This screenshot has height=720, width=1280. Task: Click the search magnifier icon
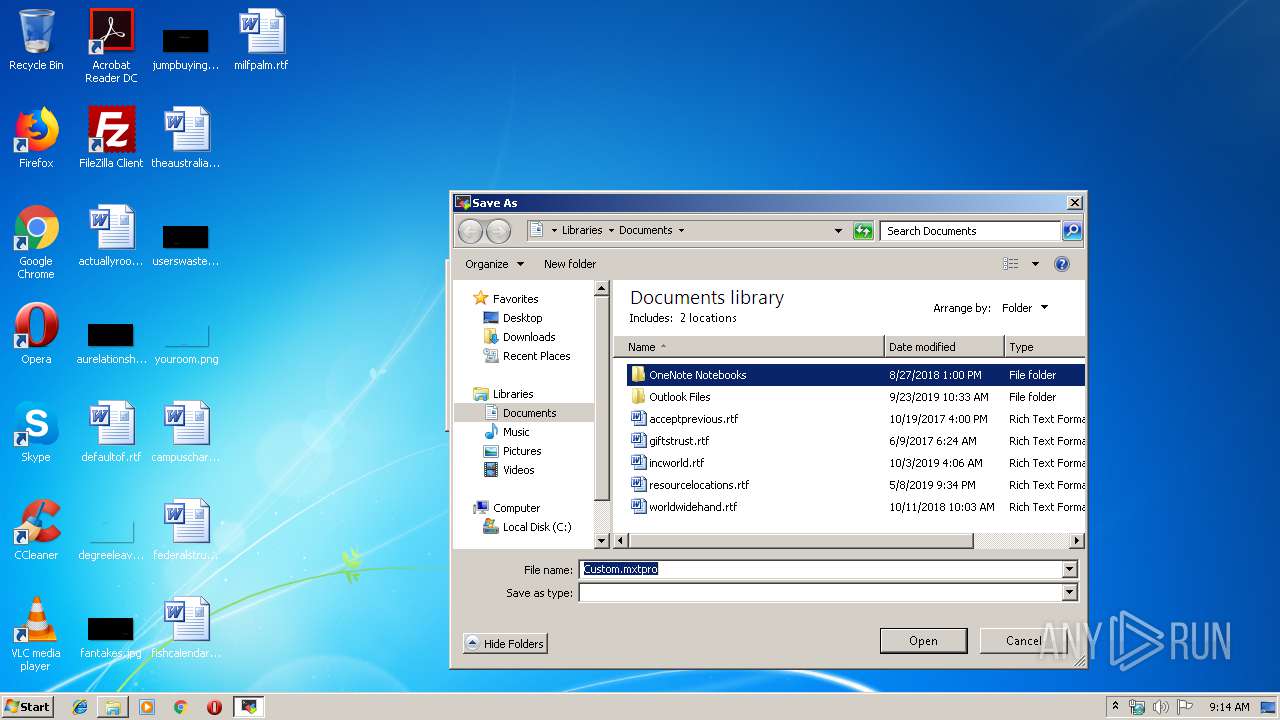1071,231
